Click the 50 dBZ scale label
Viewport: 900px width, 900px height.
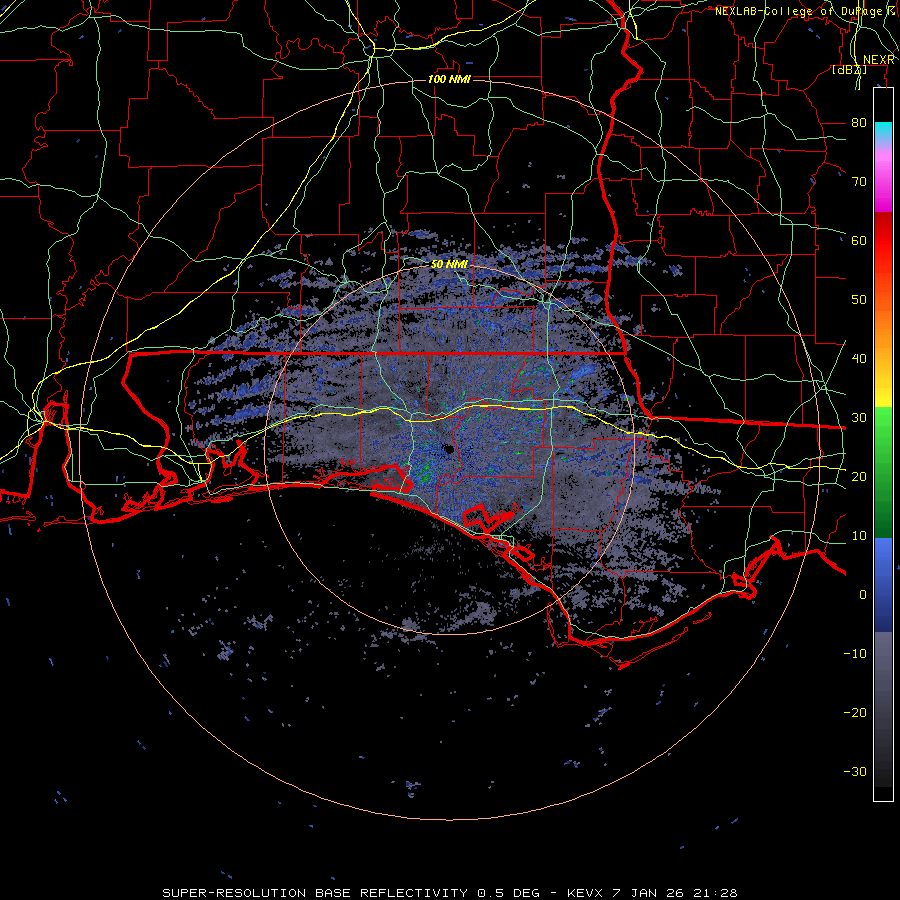click(859, 300)
